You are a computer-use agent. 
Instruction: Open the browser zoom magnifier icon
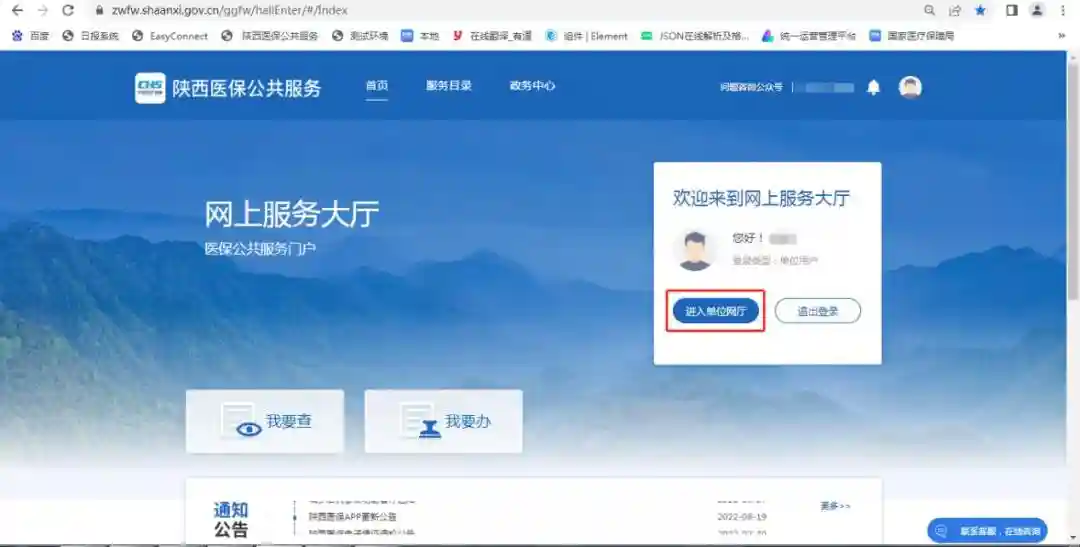point(929,10)
